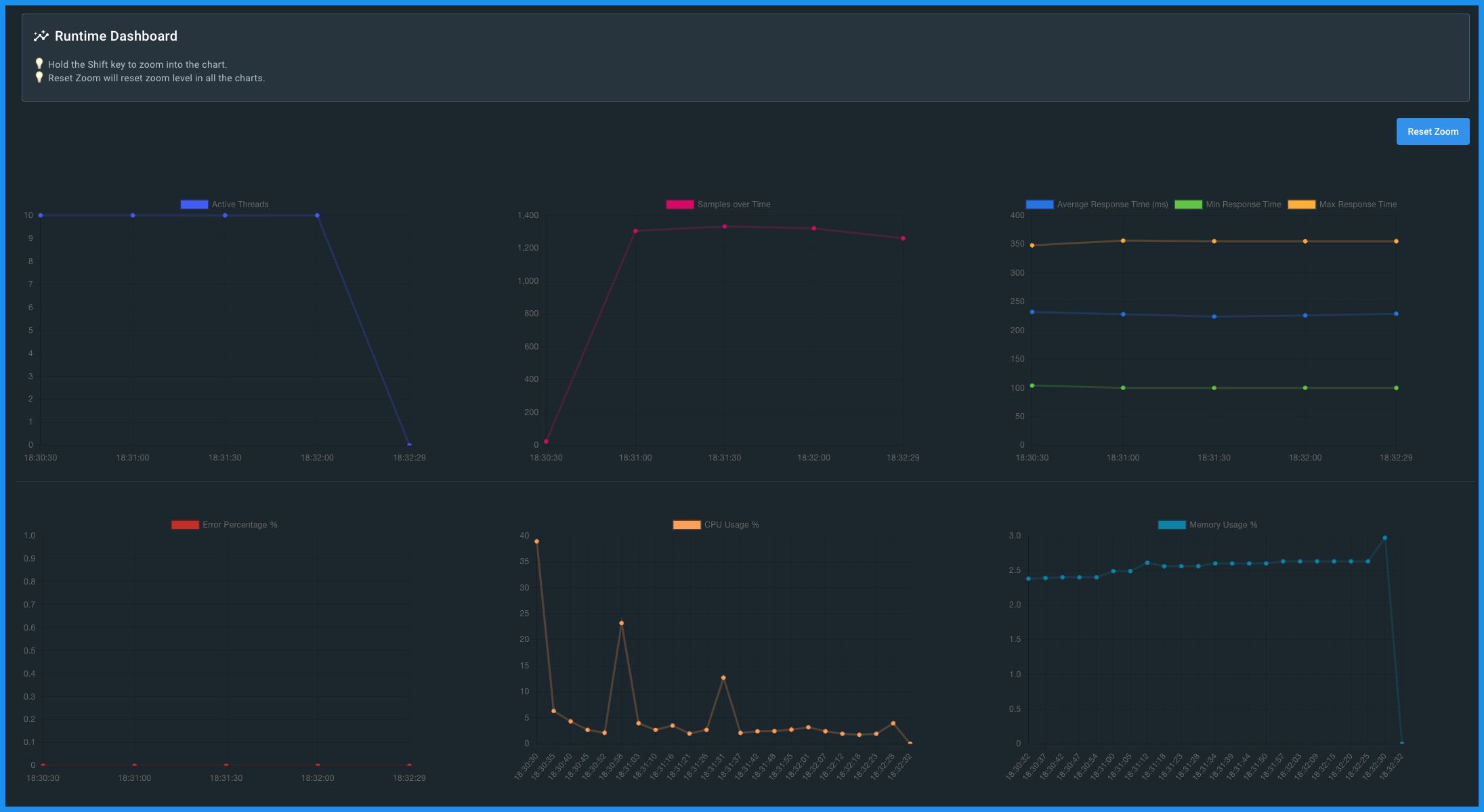Viewport: 1484px width, 812px height.
Task: Click the first CPU Usage point near 39
Action: (x=536, y=541)
